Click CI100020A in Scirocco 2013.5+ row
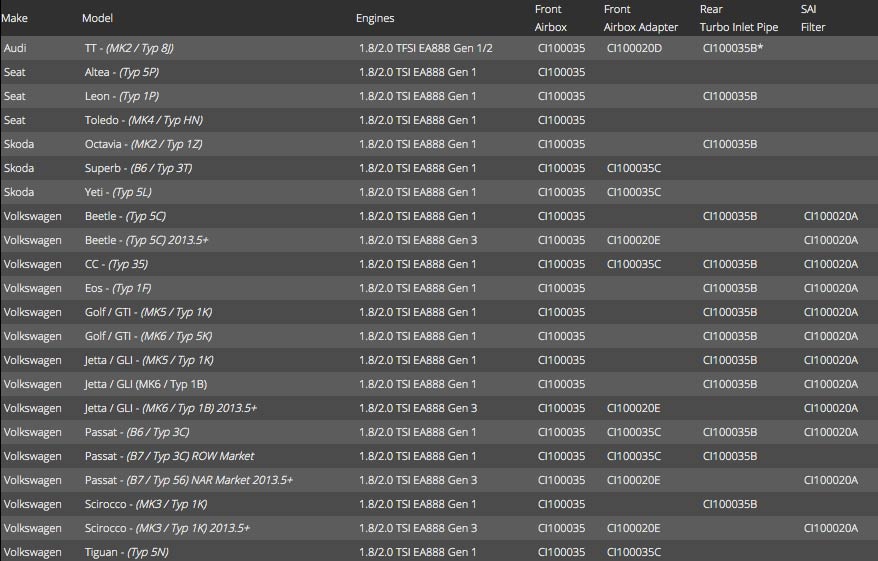This screenshot has height=561, width=878. (x=830, y=528)
